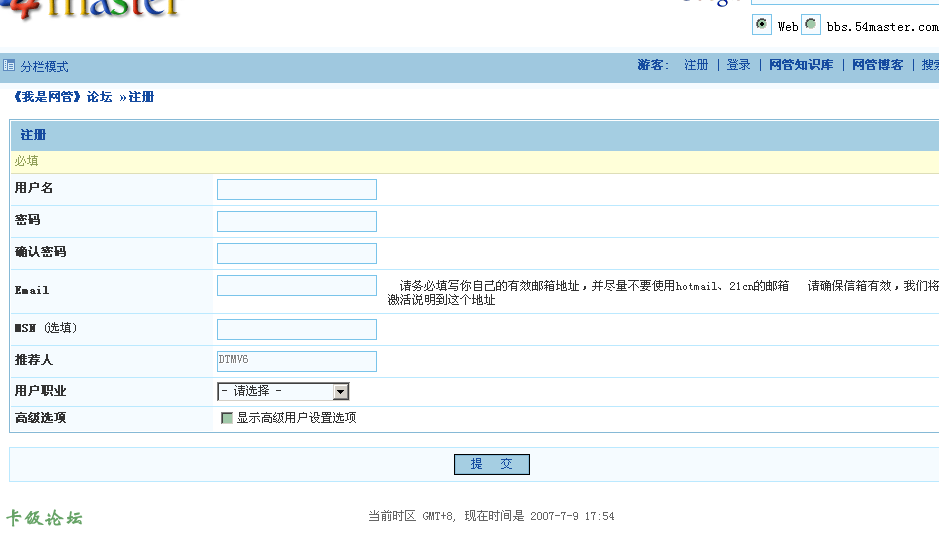
Task: Click the 54master logo
Action: point(90,9)
